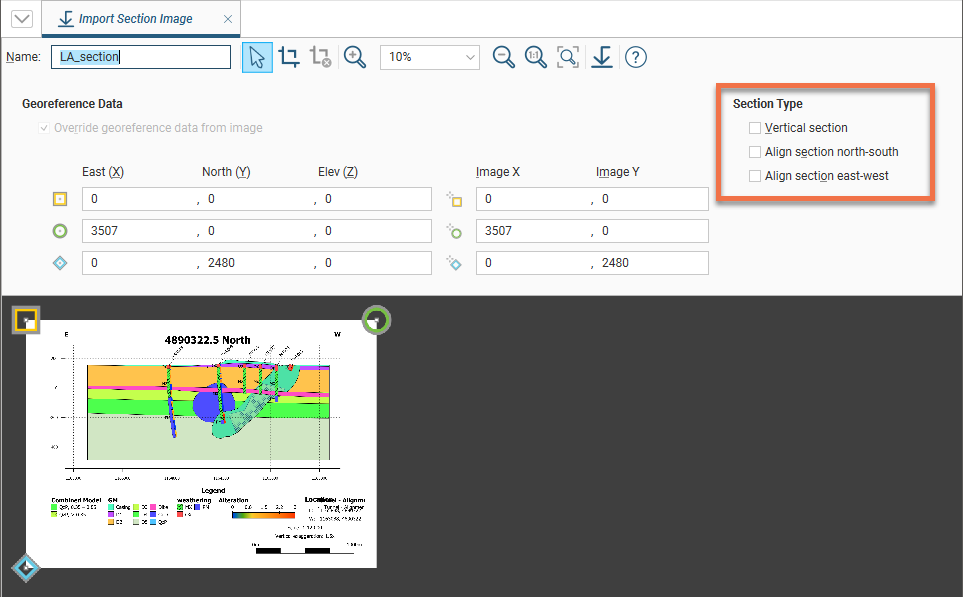The height and width of the screenshot is (597, 963).
Task: Expand the tab list chevron dropdown
Action: pyautogui.click(x=21, y=19)
